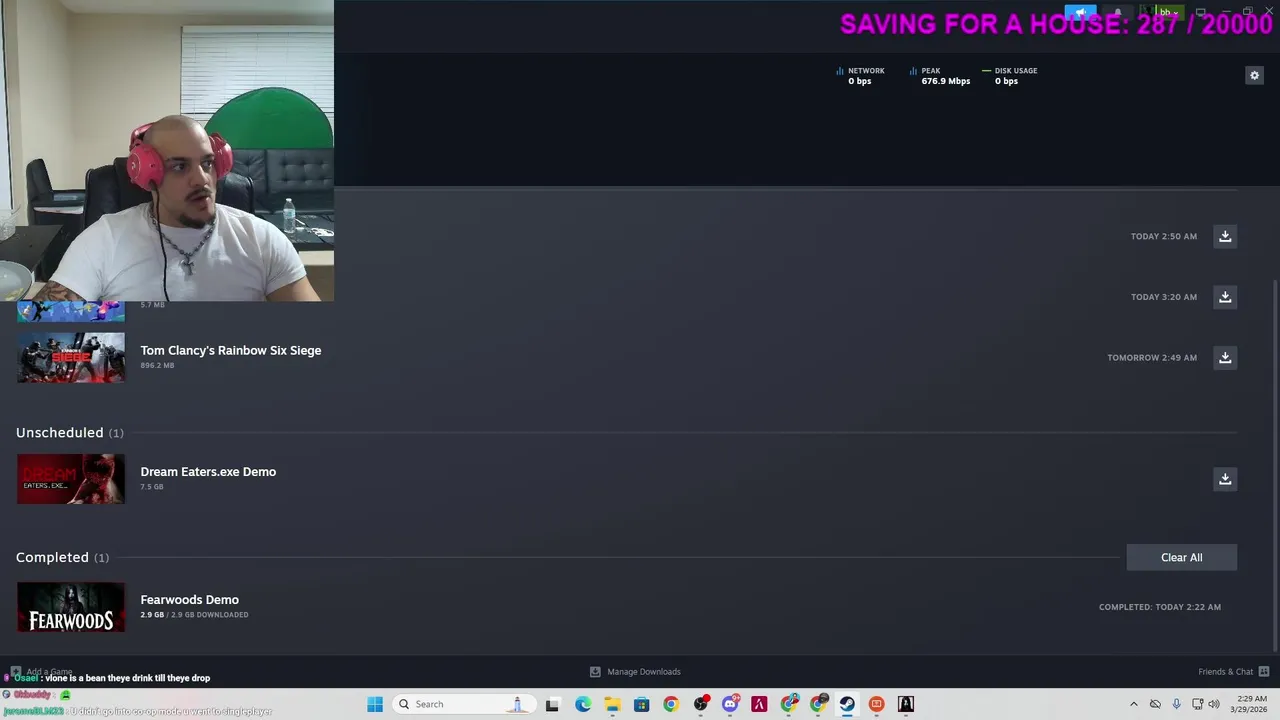This screenshot has height=720, width=1280.
Task: Click the Clear All button
Action: 1181,557
